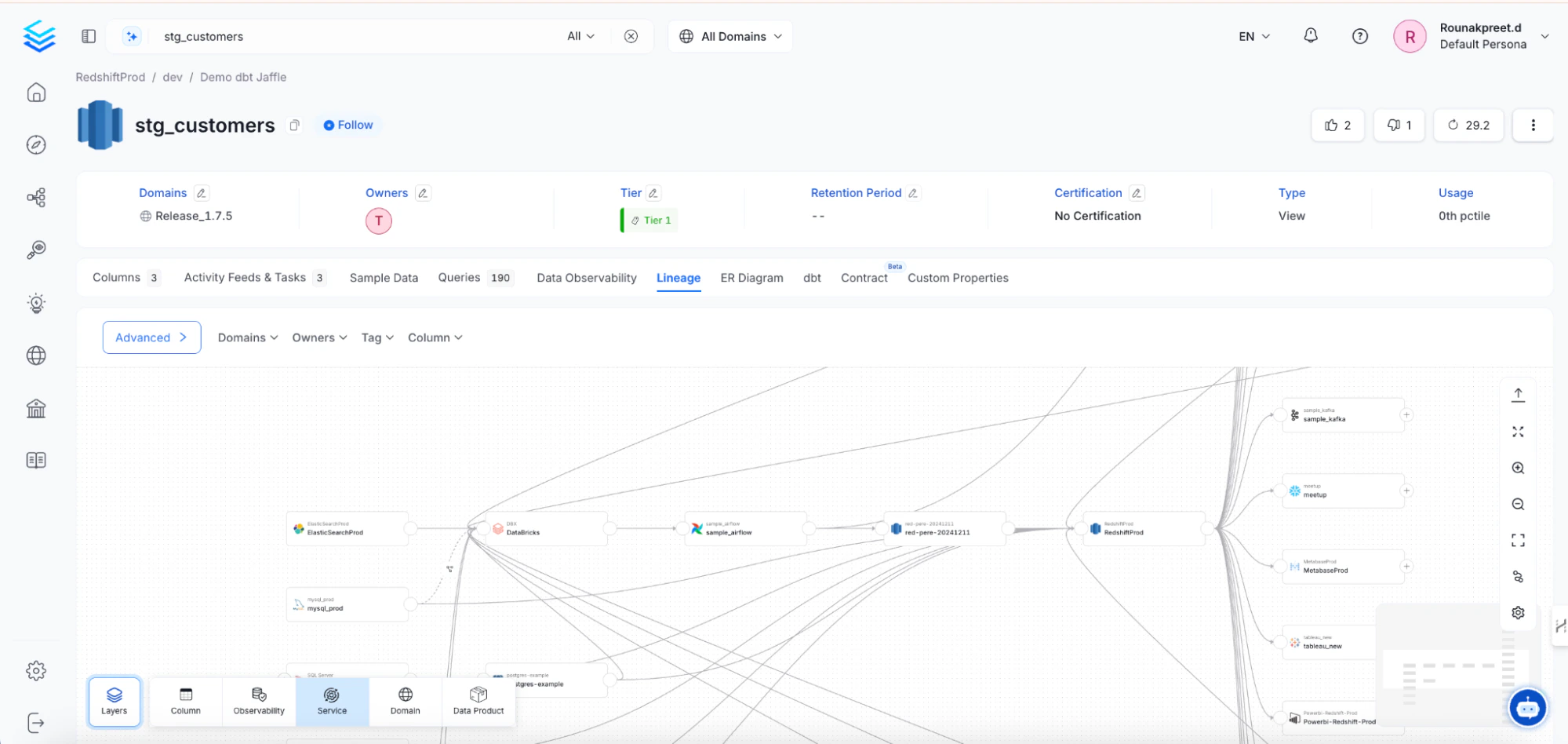This screenshot has height=744, width=1568.
Task: Switch to the Columns tab
Action: point(126,278)
